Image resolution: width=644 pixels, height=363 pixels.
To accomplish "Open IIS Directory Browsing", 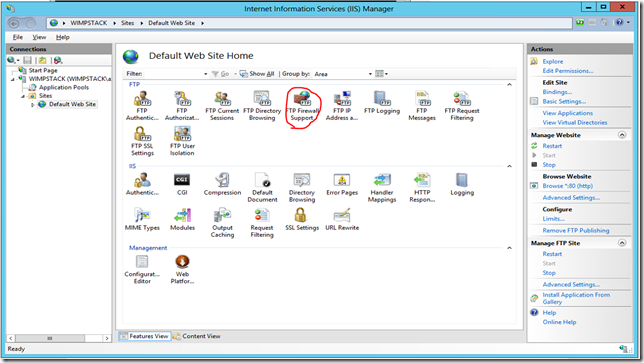I will (x=302, y=188).
